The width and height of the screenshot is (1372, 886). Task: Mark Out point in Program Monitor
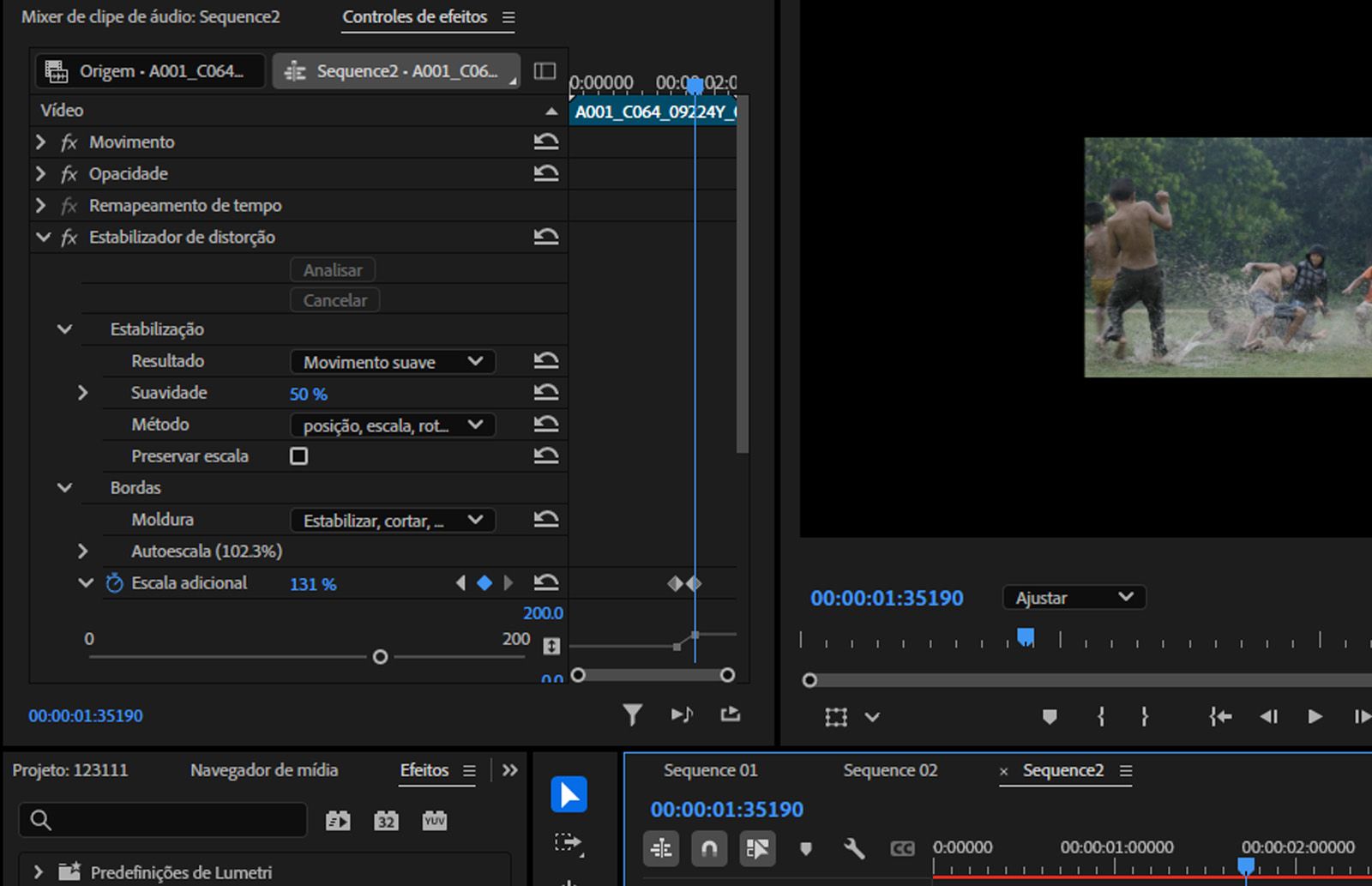[x=1145, y=717]
